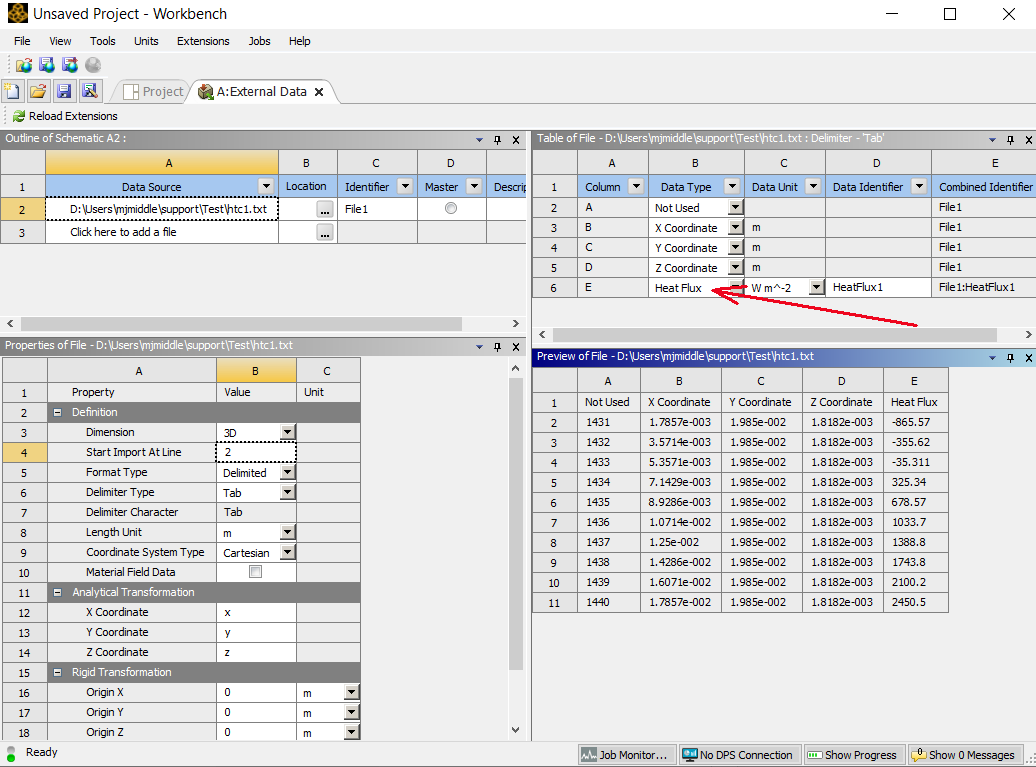Open the View menu

pos(60,41)
